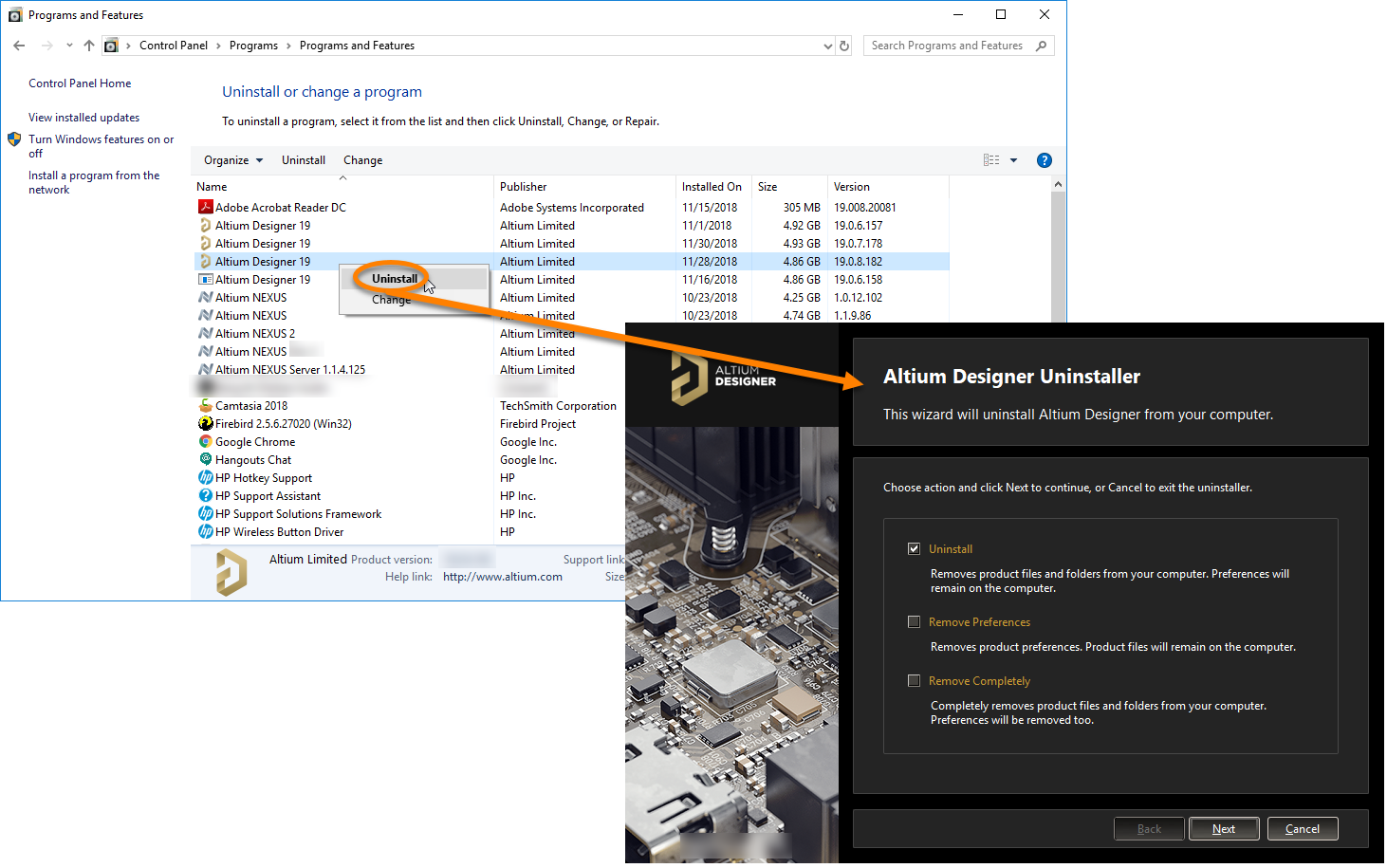Click the HP Support Assistant icon
Screen dimensions: 1387x868
pos(205,495)
